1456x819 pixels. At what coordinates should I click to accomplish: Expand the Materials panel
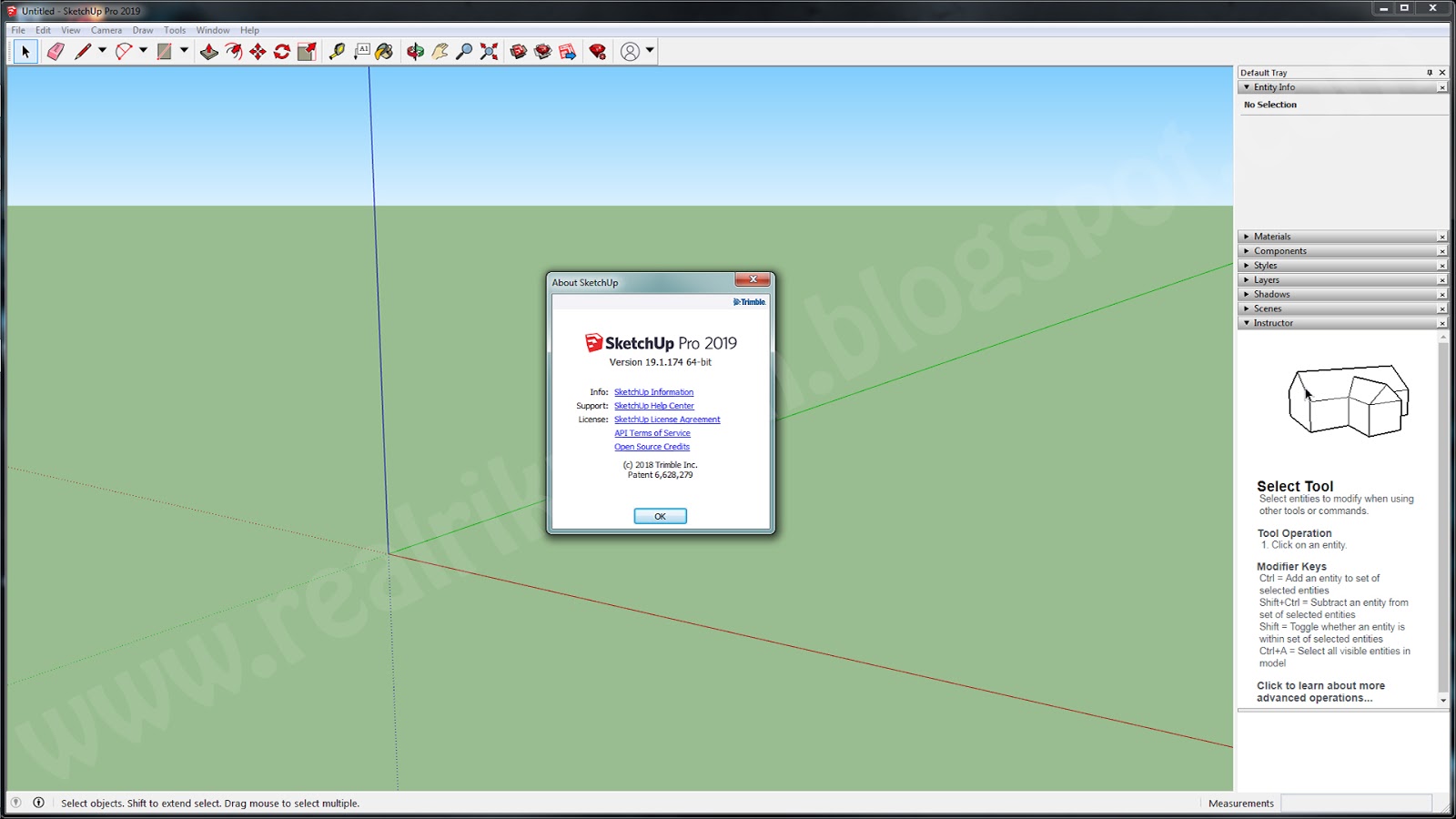(1246, 236)
